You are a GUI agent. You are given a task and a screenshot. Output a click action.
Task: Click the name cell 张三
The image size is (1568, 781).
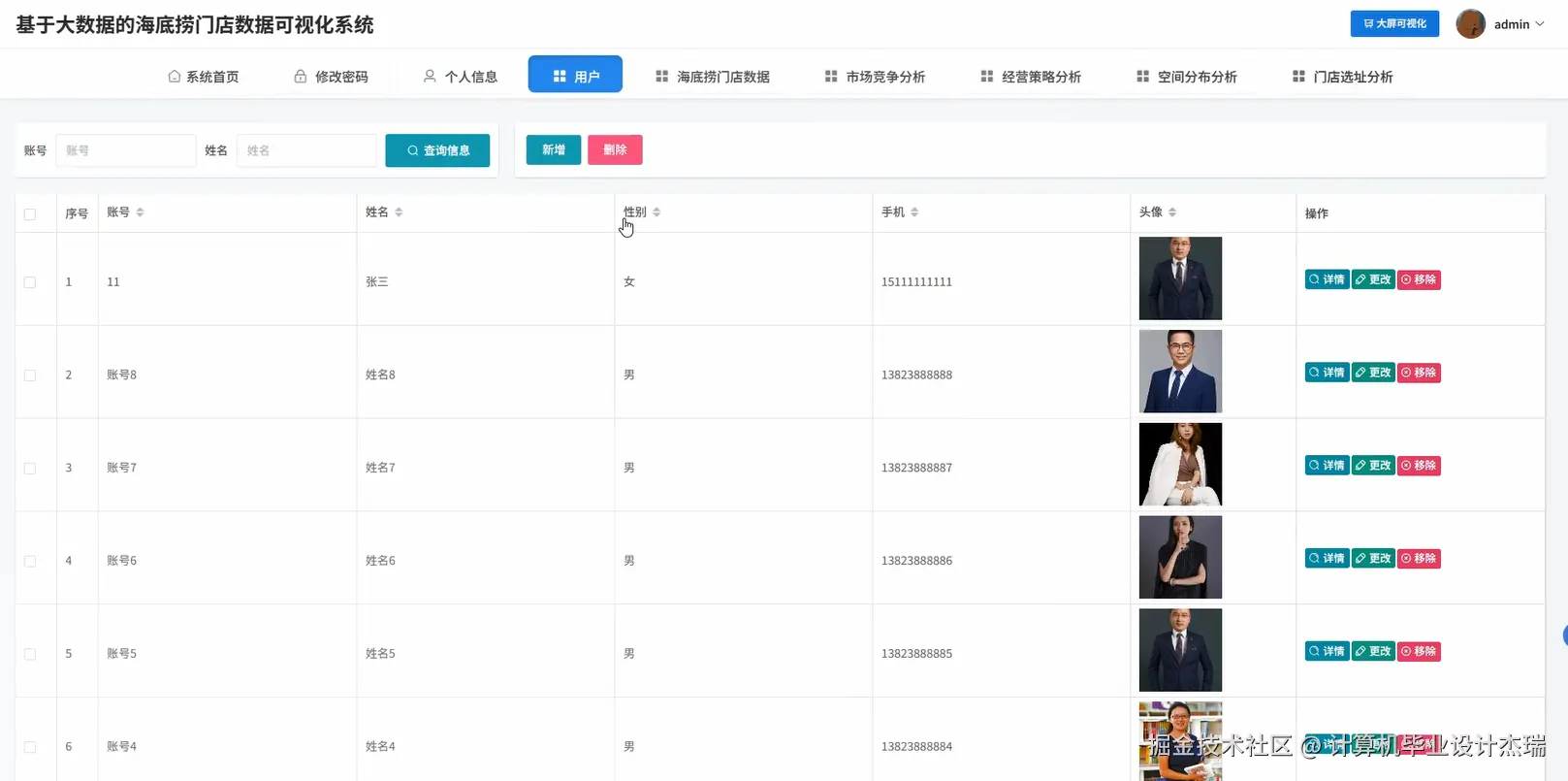point(377,282)
